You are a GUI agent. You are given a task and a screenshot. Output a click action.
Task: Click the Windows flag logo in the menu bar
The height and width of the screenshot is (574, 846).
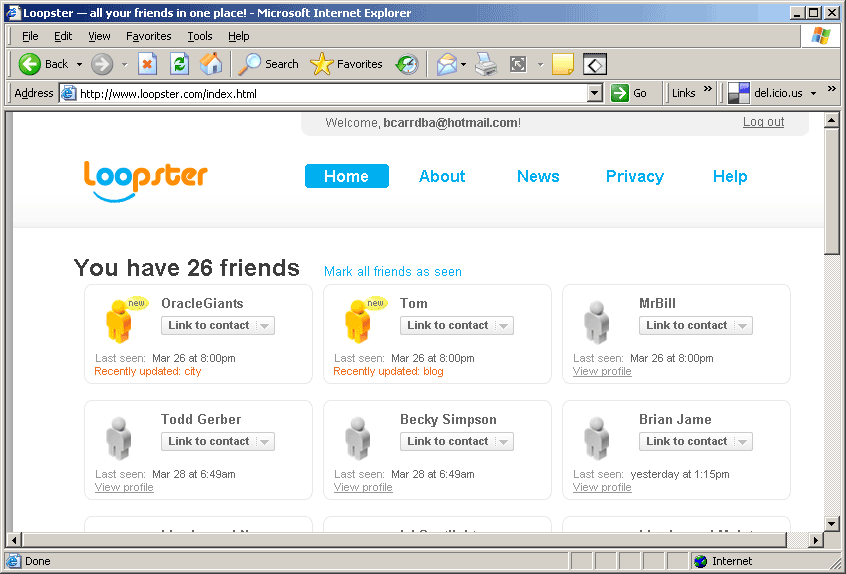click(x=821, y=36)
